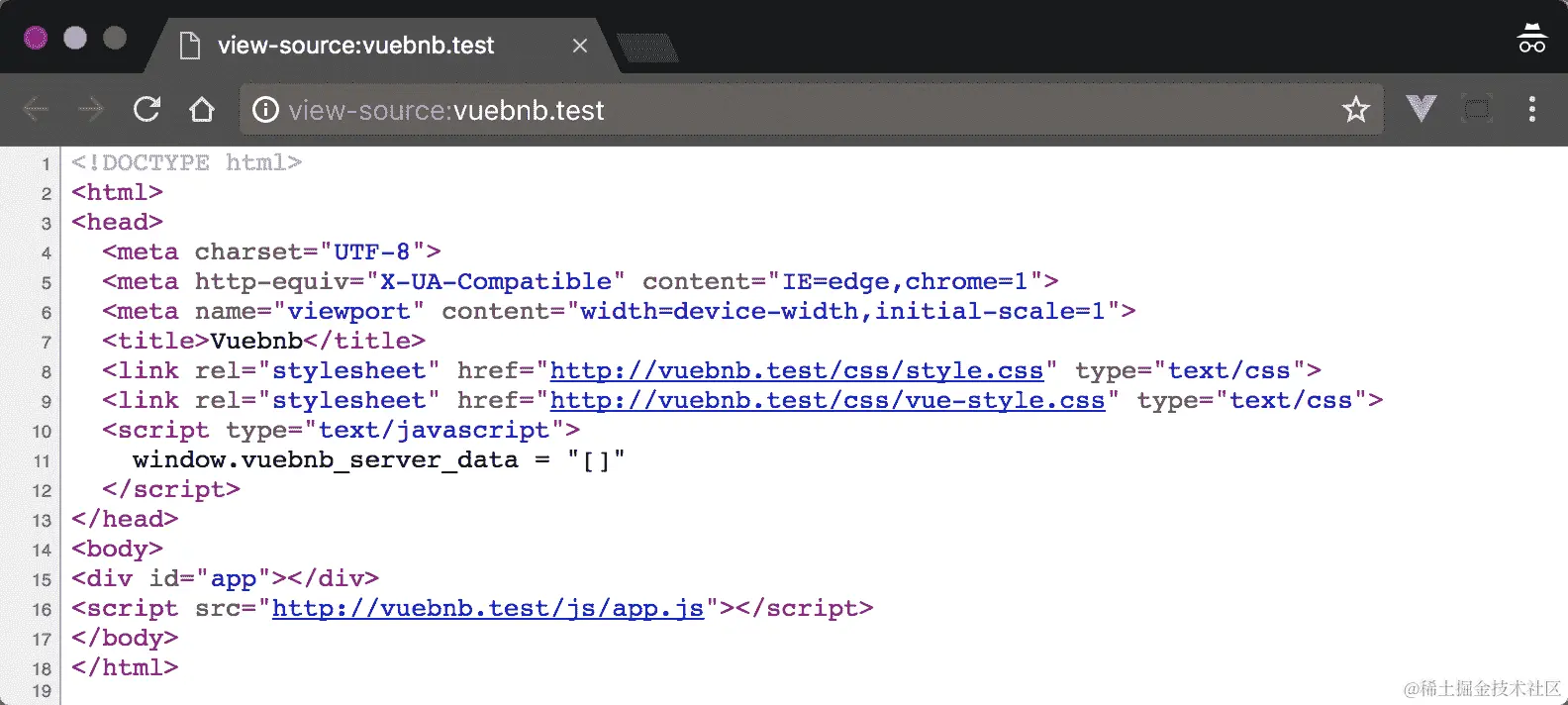This screenshot has width=1568, height=705.
Task: Bookmark this page with the star icon
Action: click(x=1356, y=109)
